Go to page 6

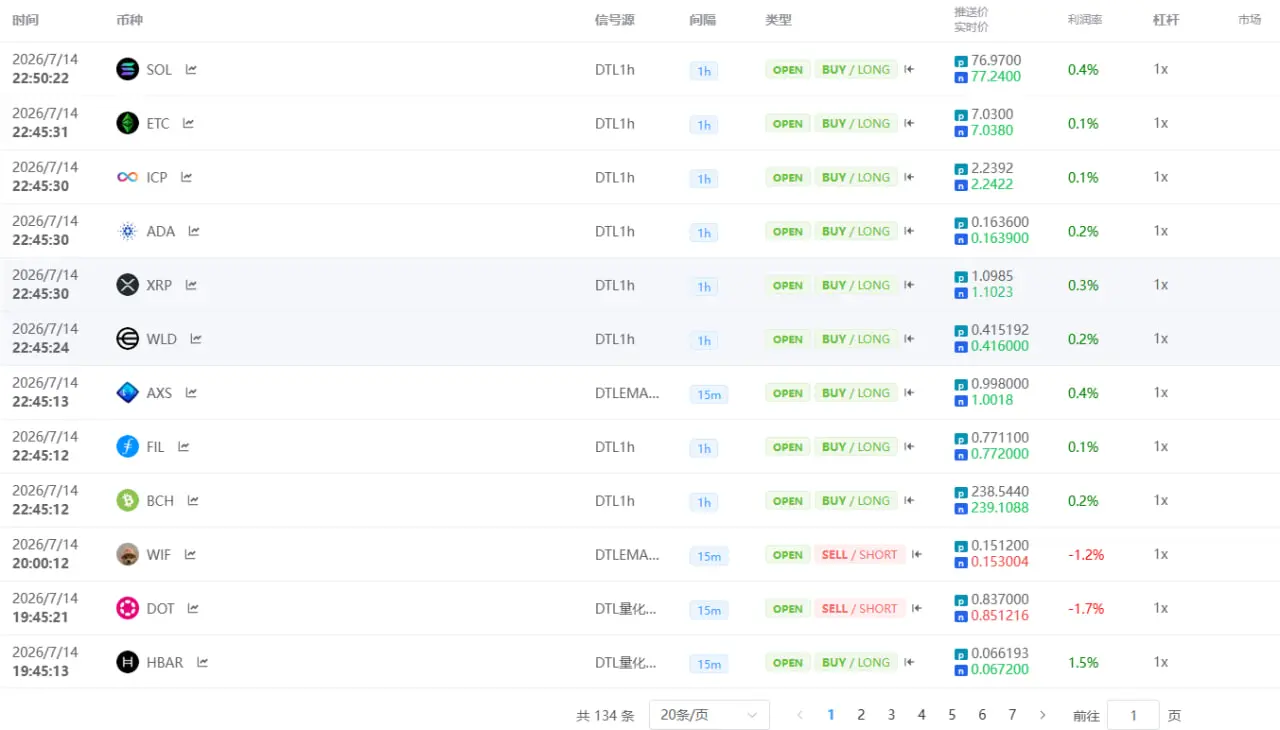click(x=982, y=715)
